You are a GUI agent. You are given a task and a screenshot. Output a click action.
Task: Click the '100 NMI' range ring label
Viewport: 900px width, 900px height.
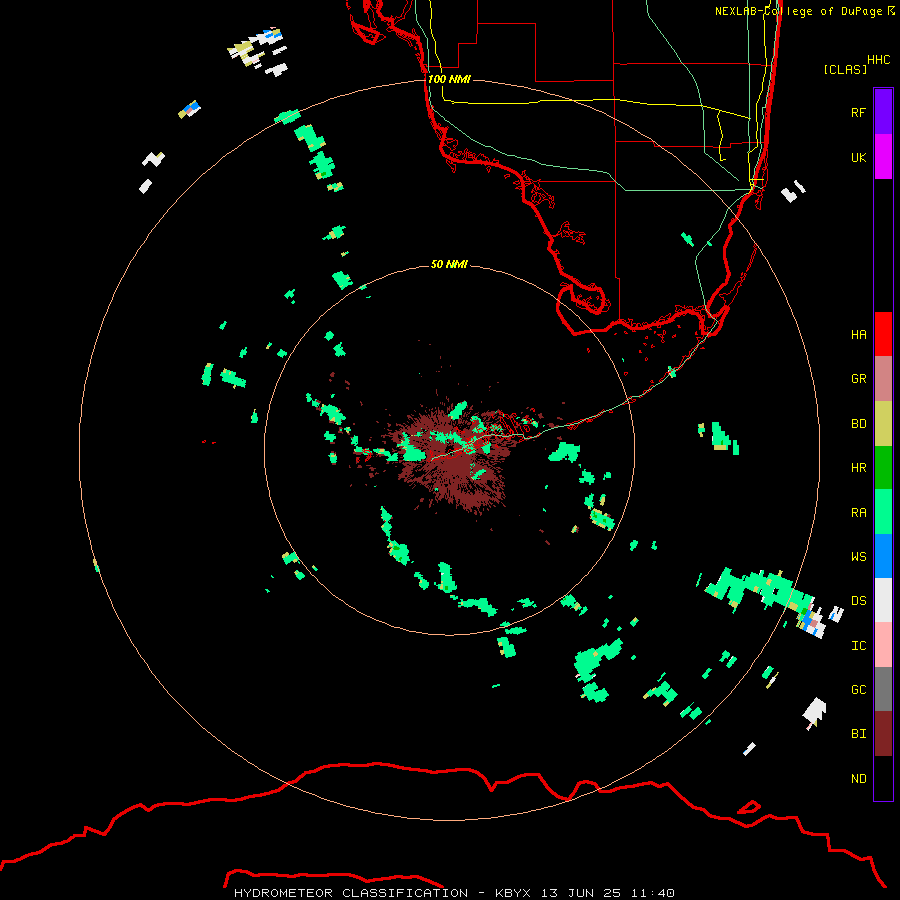(x=449, y=79)
